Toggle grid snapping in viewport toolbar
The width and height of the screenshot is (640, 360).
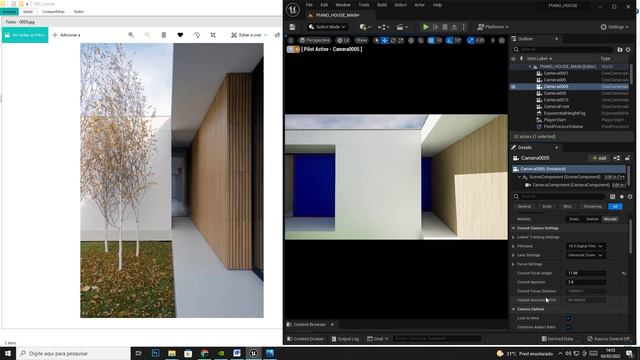coord(431,40)
